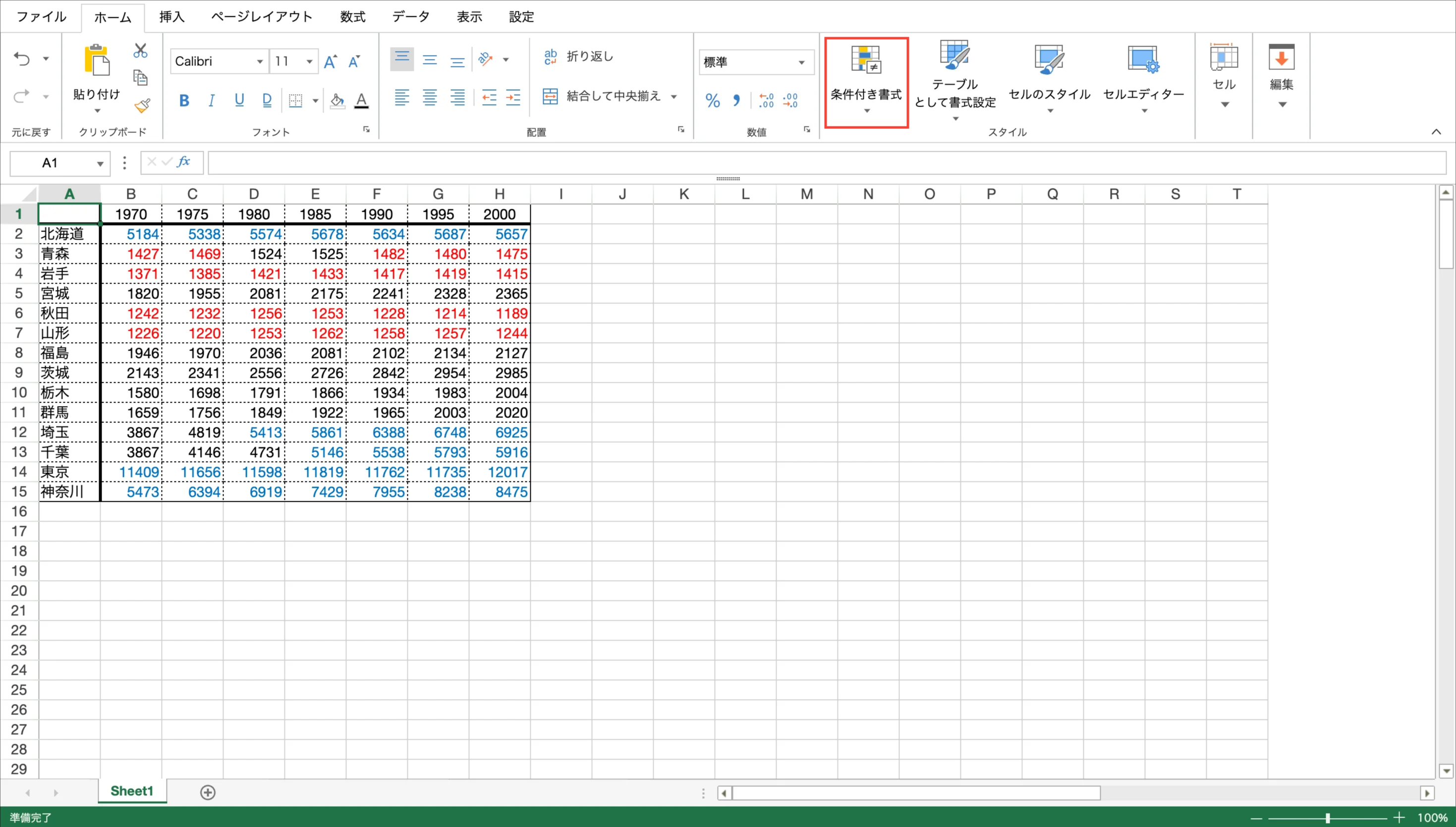This screenshot has width=1456, height=827.
Task: Click the increase decimal places icon
Action: (x=766, y=101)
